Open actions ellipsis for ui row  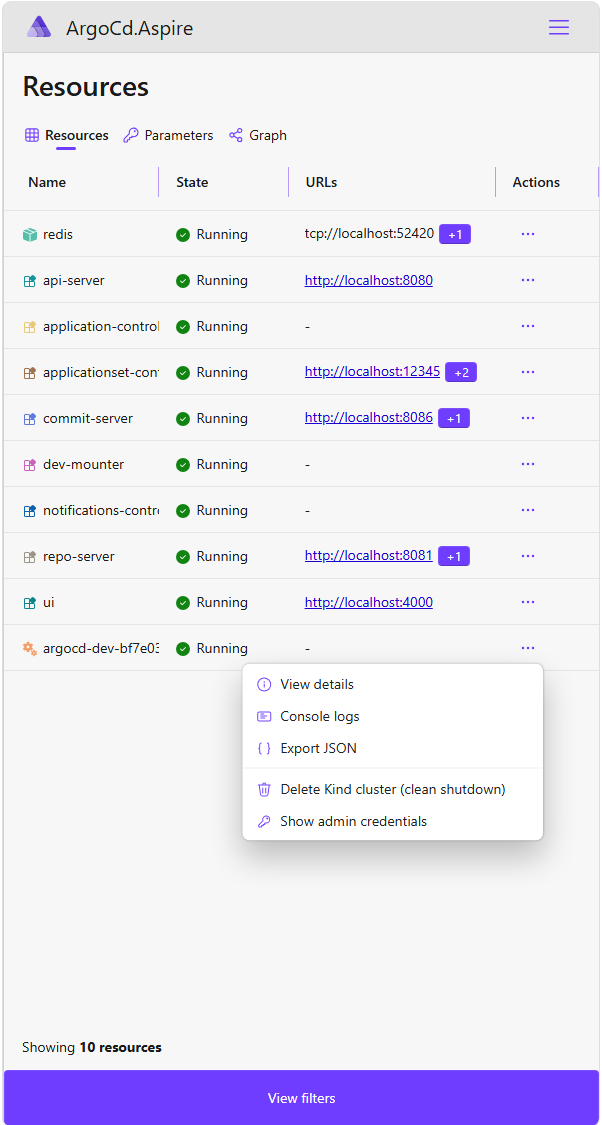pos(528,601)
